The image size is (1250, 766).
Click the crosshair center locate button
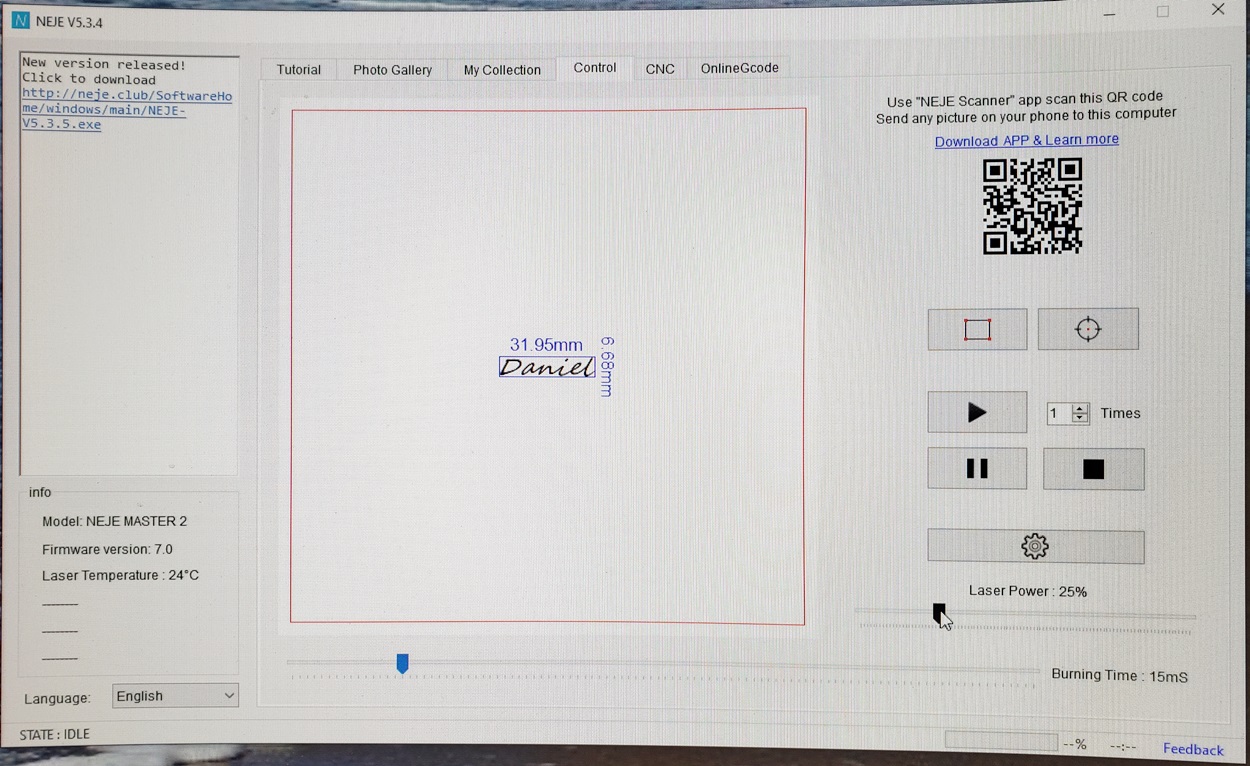tap(1088, 330)
